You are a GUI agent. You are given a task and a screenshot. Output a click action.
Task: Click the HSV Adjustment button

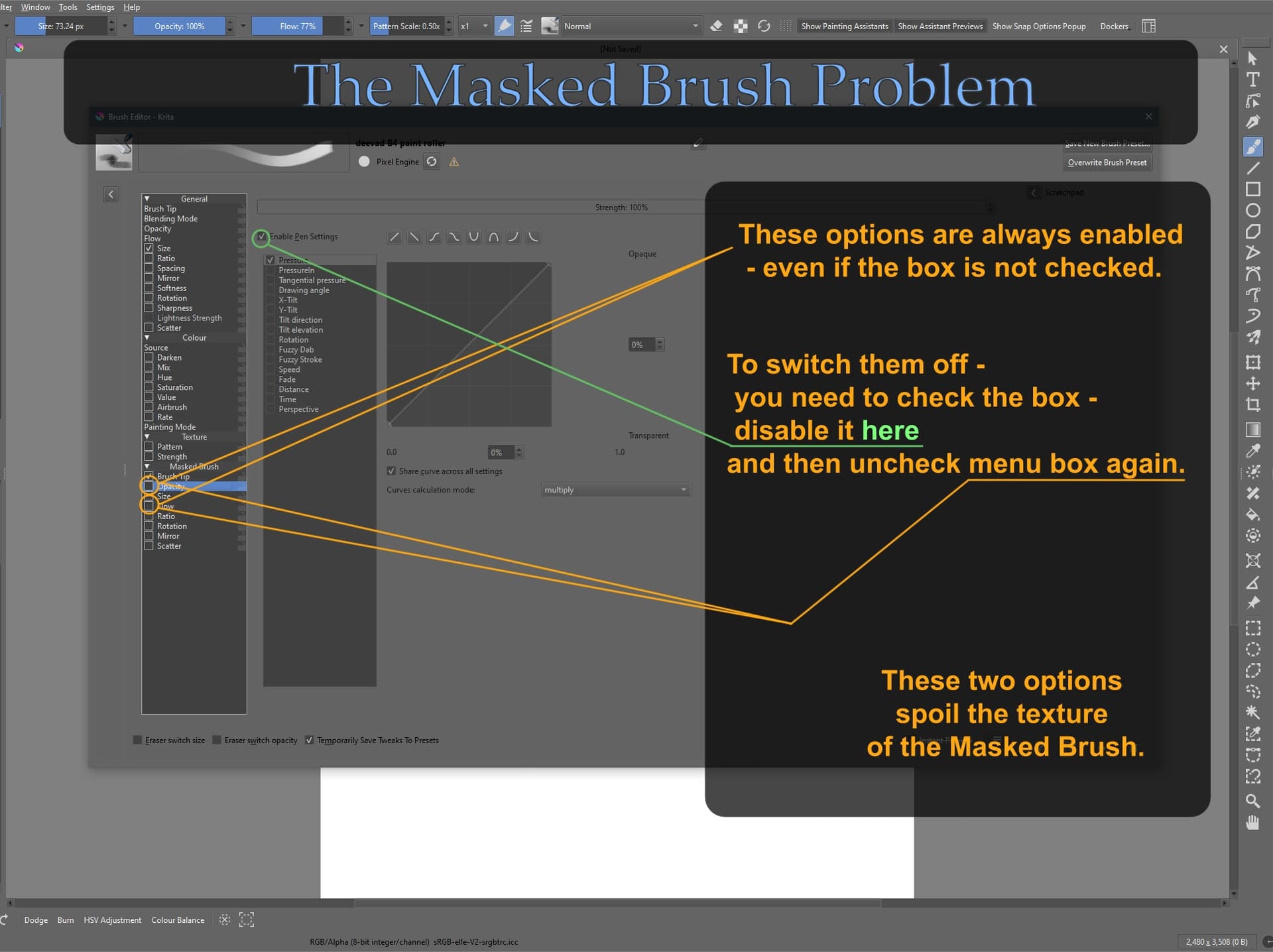[x=112, y=920]
